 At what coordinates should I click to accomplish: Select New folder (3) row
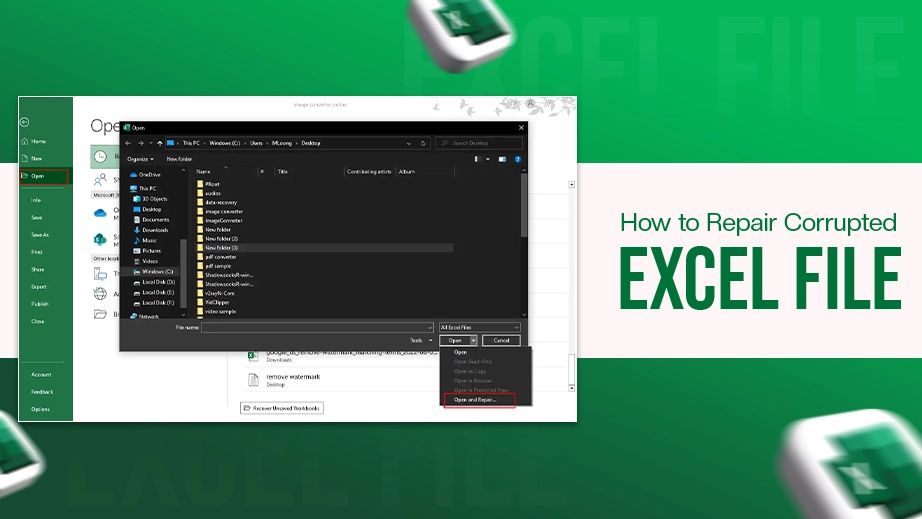coord(325,248)
